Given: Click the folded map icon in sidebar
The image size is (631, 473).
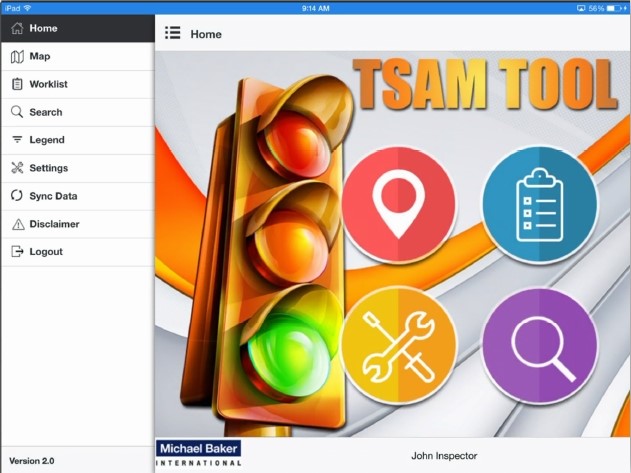Looking at the screenshot, I should coord(17,56).
